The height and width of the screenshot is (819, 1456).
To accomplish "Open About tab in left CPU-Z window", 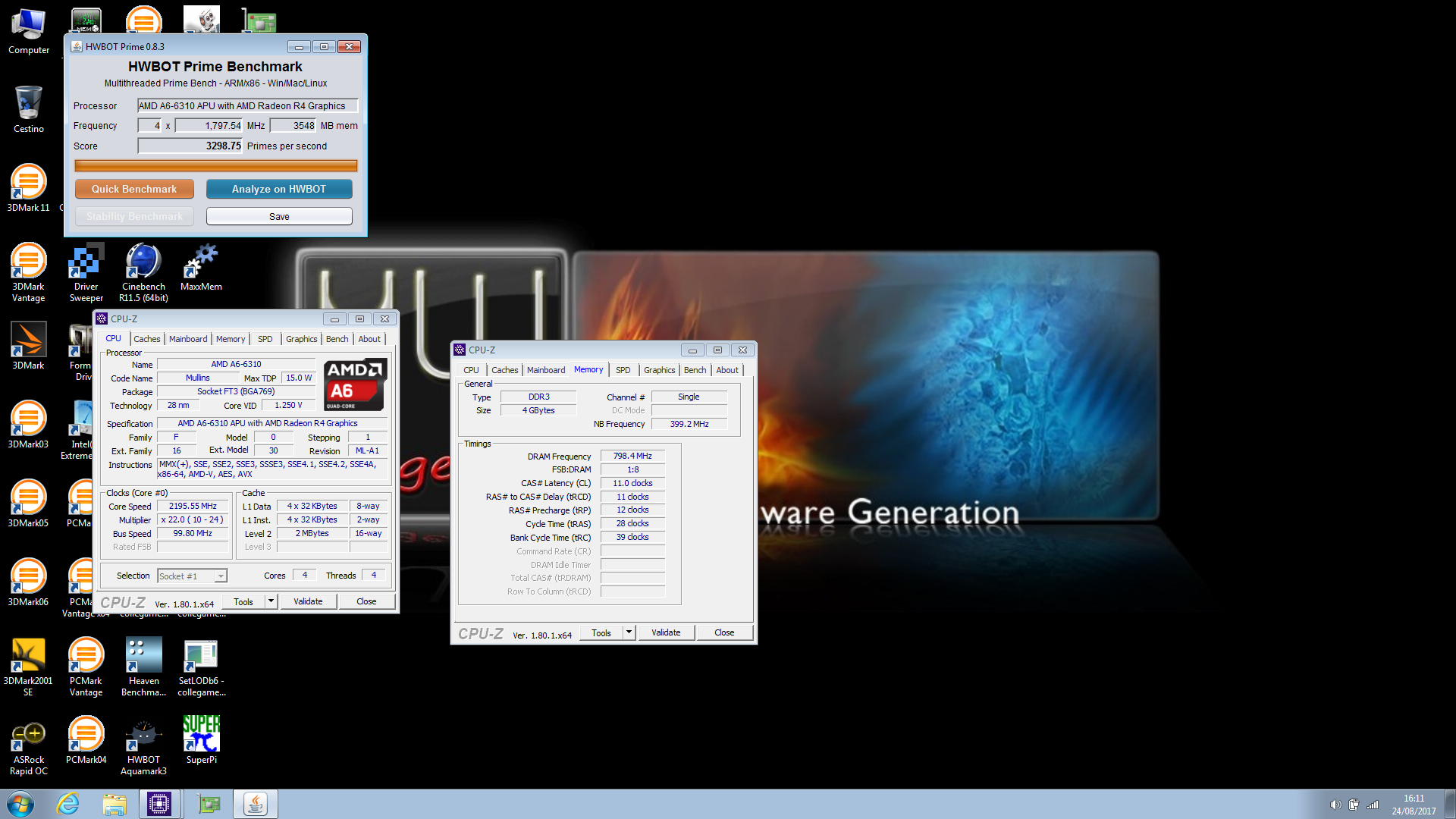I will [x=370, y=339].
